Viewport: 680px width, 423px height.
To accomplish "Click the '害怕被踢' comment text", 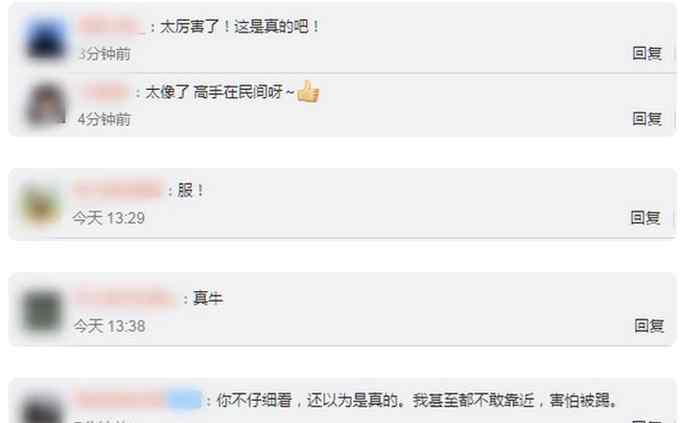I will (416, 400).
